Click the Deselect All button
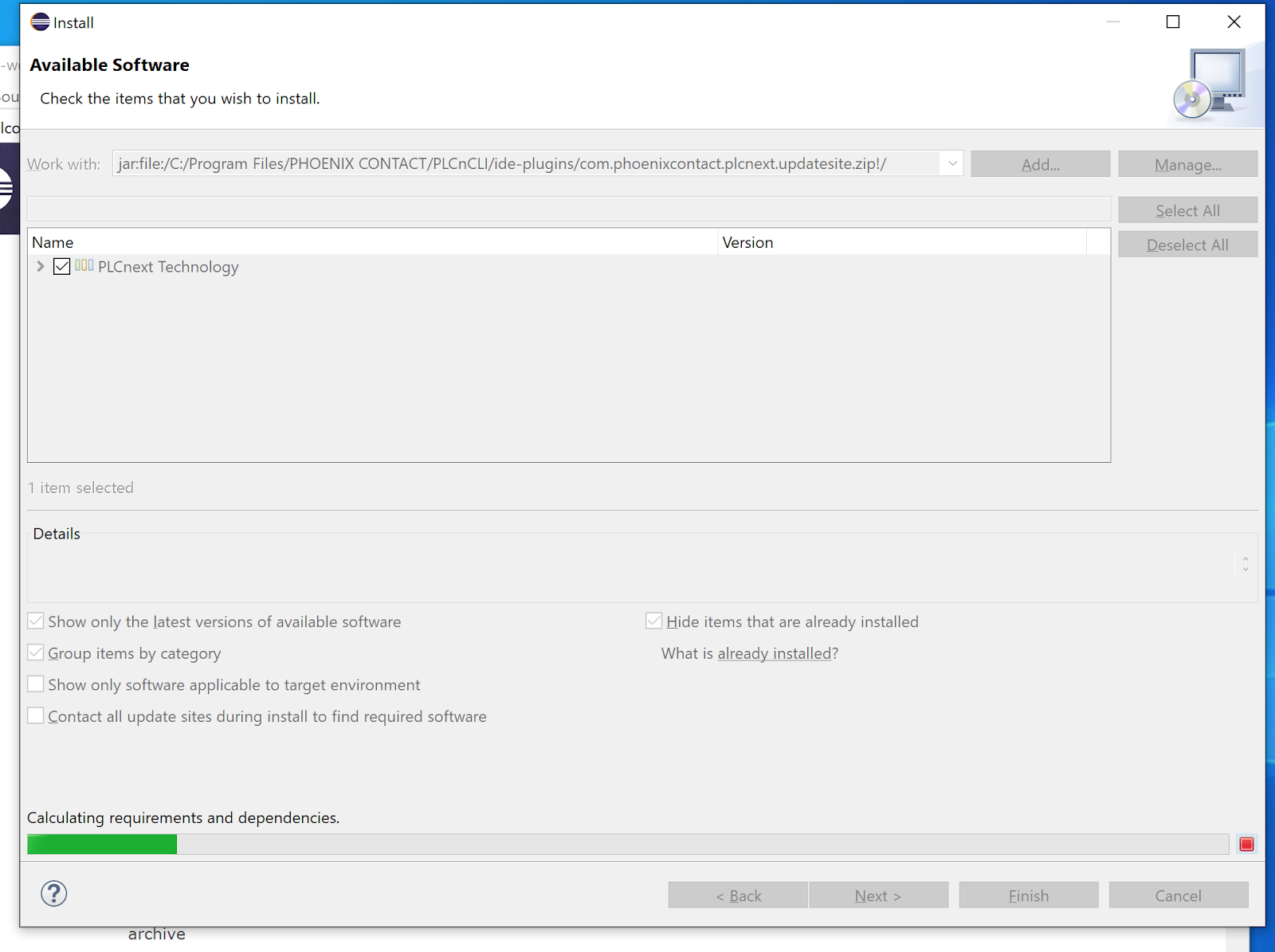 tap(1187, 245)
